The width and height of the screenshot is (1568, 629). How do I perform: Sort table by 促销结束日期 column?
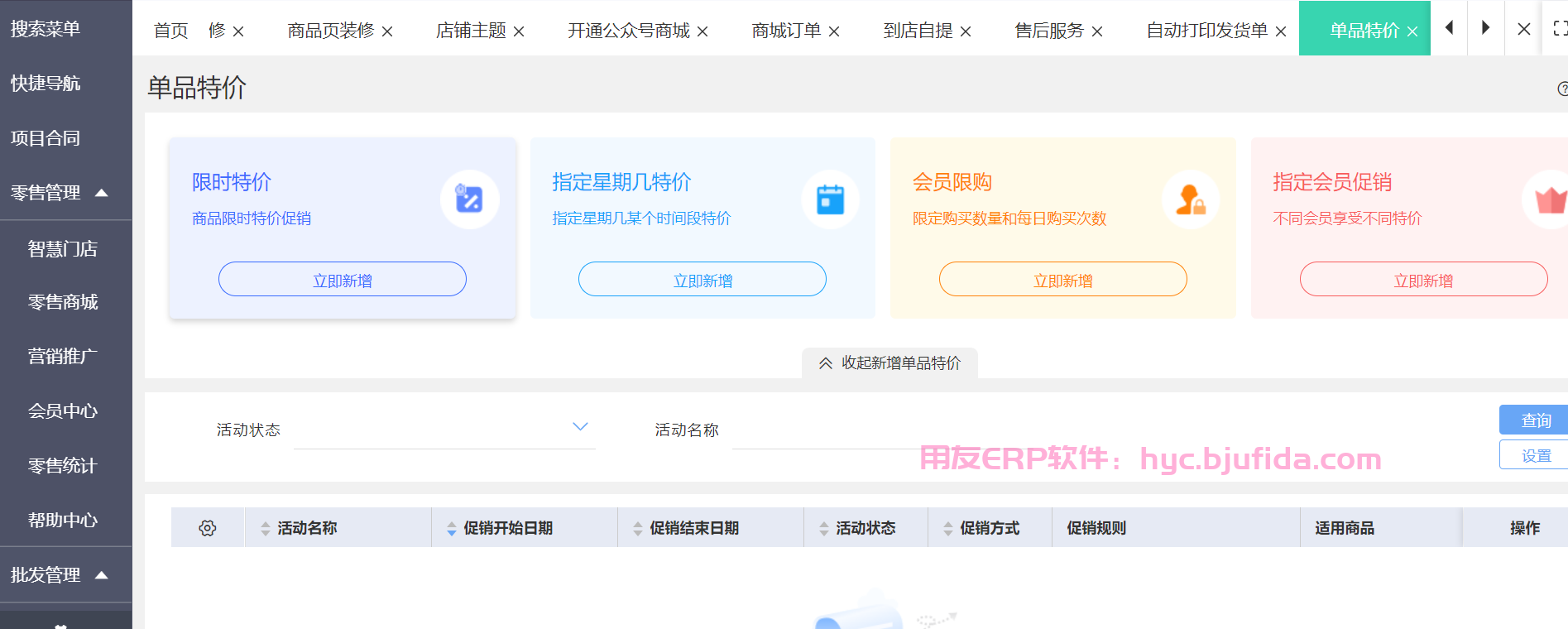click(x=638, y=529)
